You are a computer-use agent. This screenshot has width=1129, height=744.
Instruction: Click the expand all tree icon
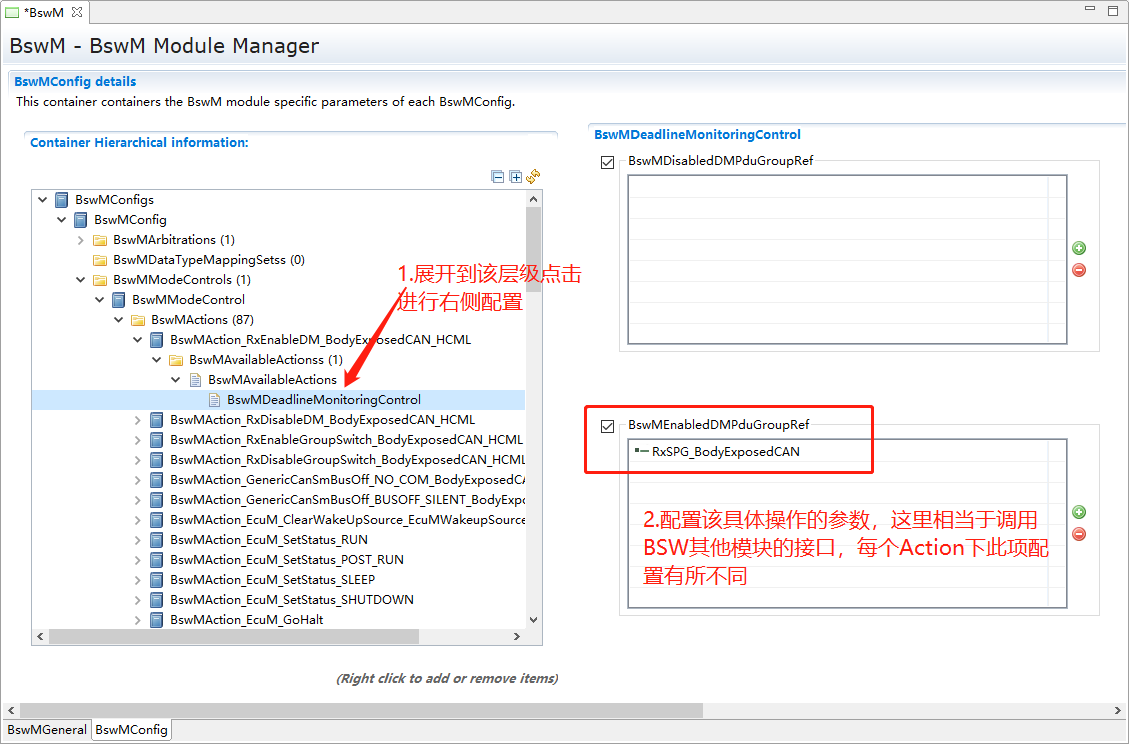click(x=515, y=177)
